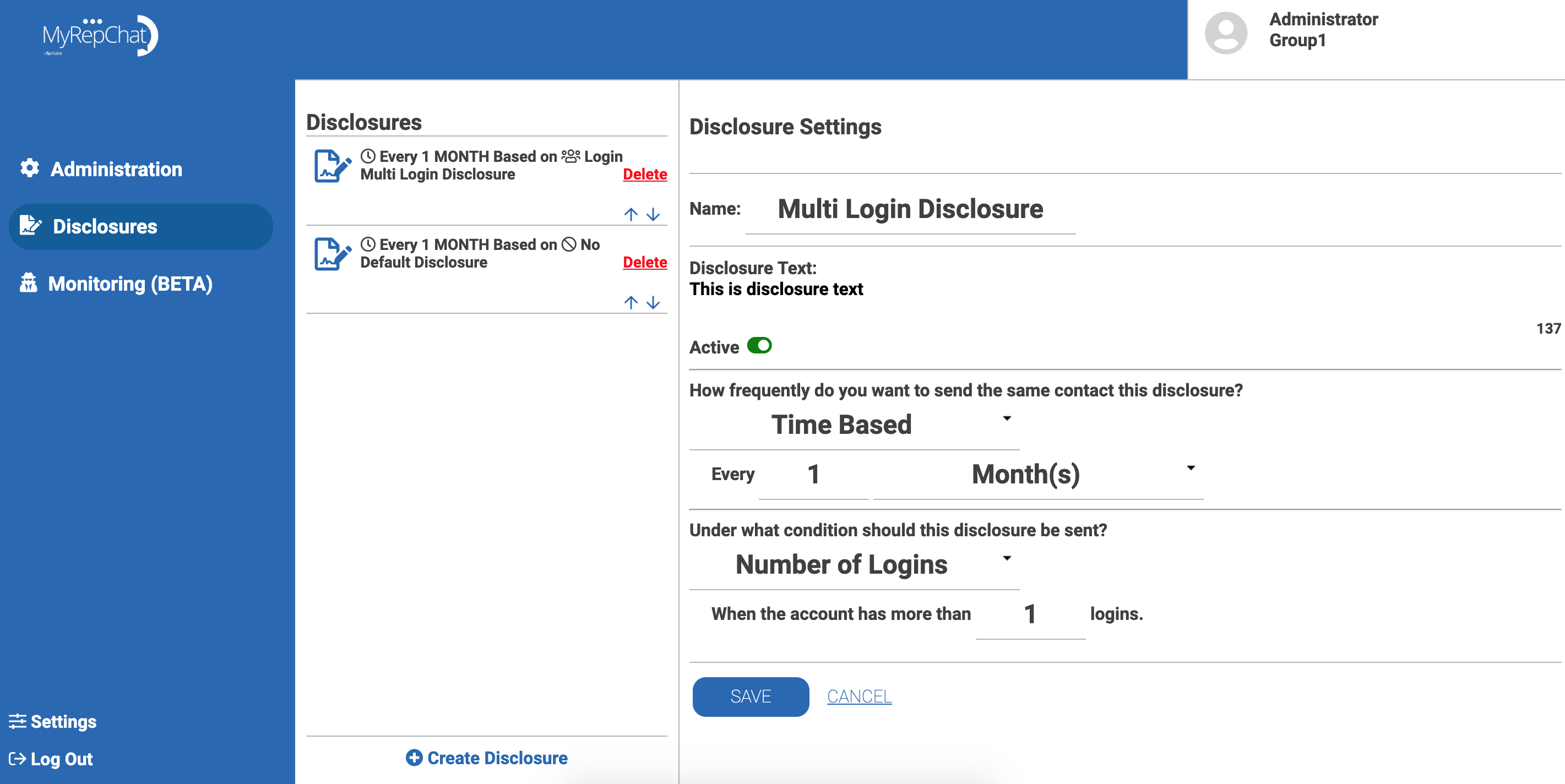Image resolution: width=1565 pixels, height=784 pixels.
Task: Move Default Disclosure up with arrow
Action: pyautogui.click(x=631, y=302)
